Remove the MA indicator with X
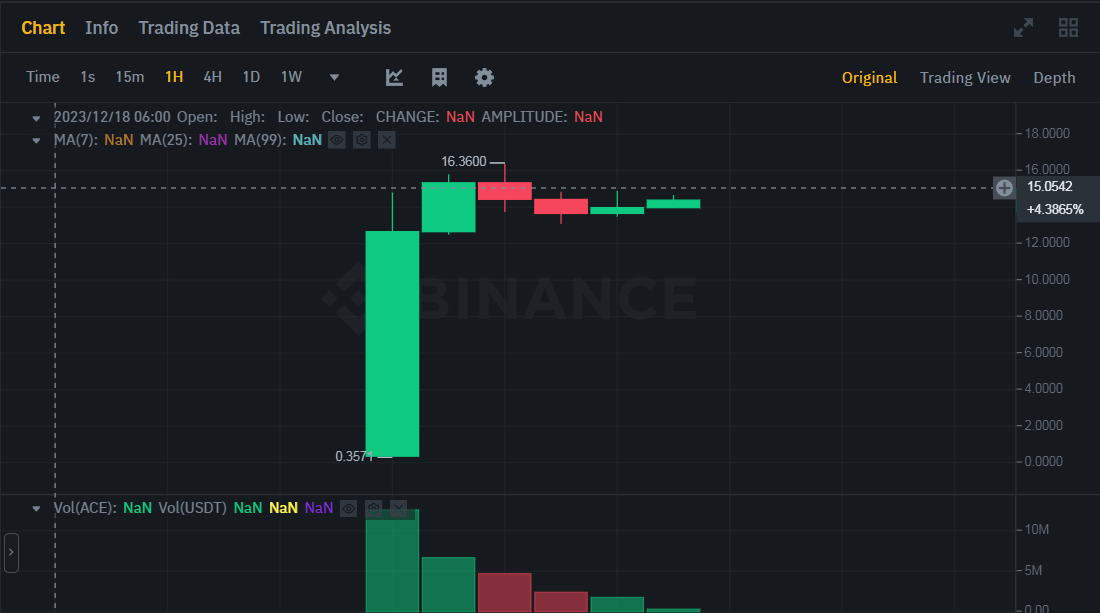This screenshot has width=1100, height=613. click(387, 140)
